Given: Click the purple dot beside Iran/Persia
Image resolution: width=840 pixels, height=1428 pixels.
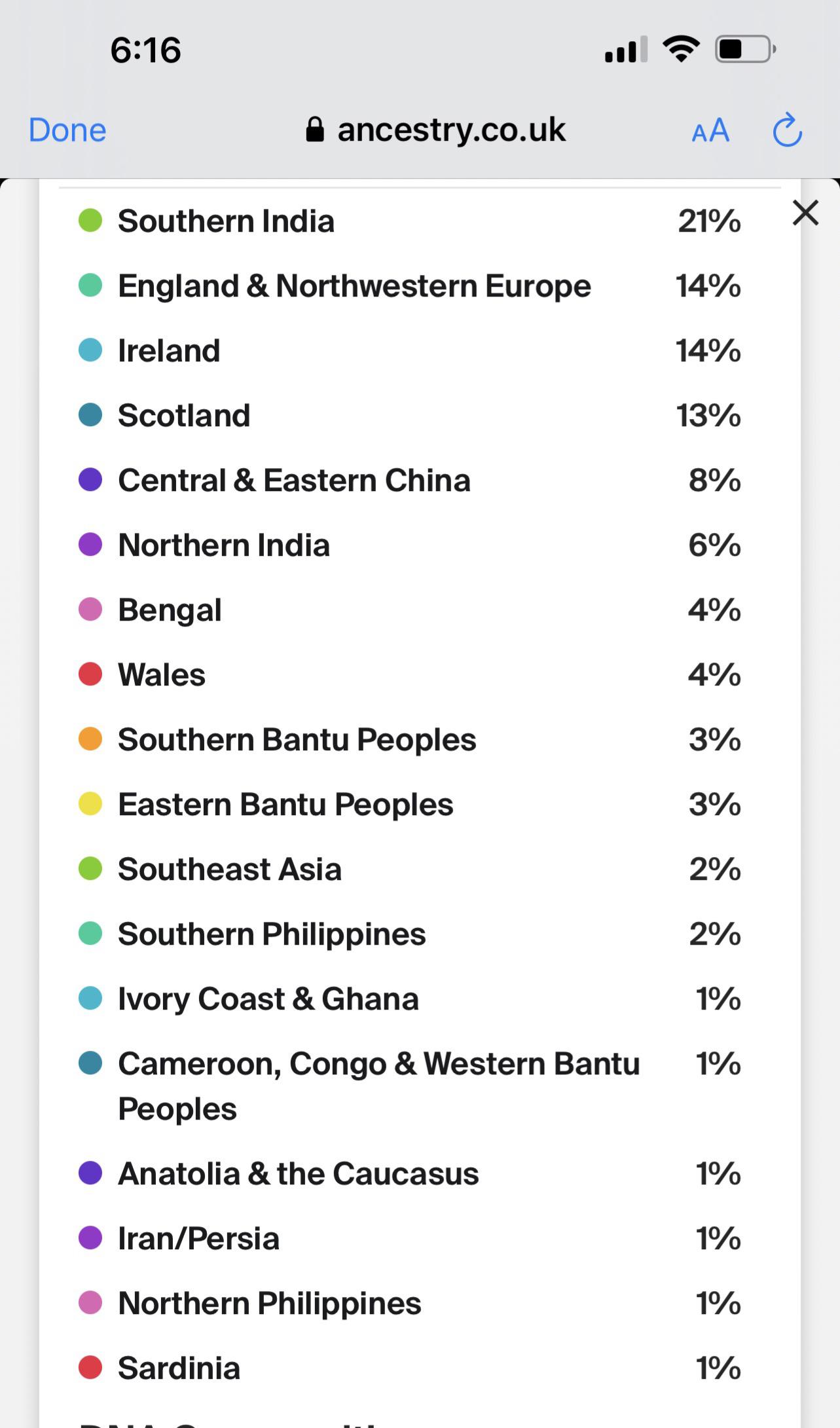Looking at the screenshot, I should [90, 1237].
